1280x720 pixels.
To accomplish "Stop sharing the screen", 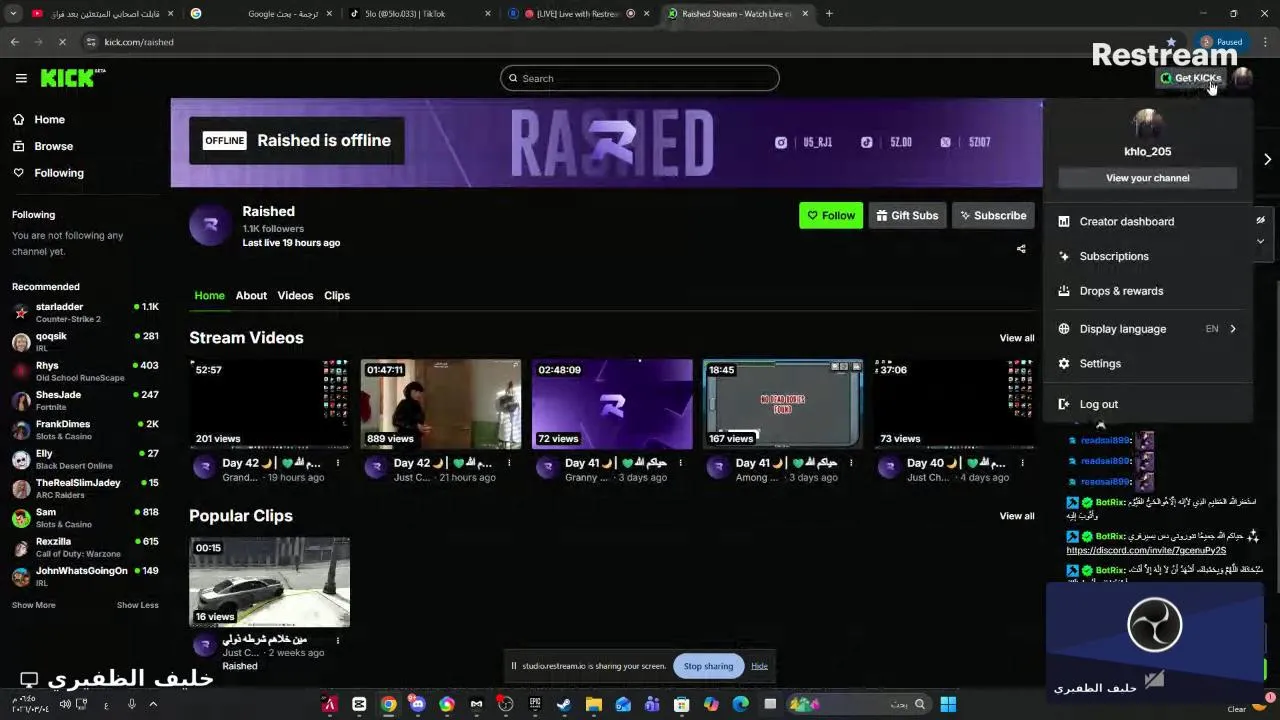I will point(708,666).
